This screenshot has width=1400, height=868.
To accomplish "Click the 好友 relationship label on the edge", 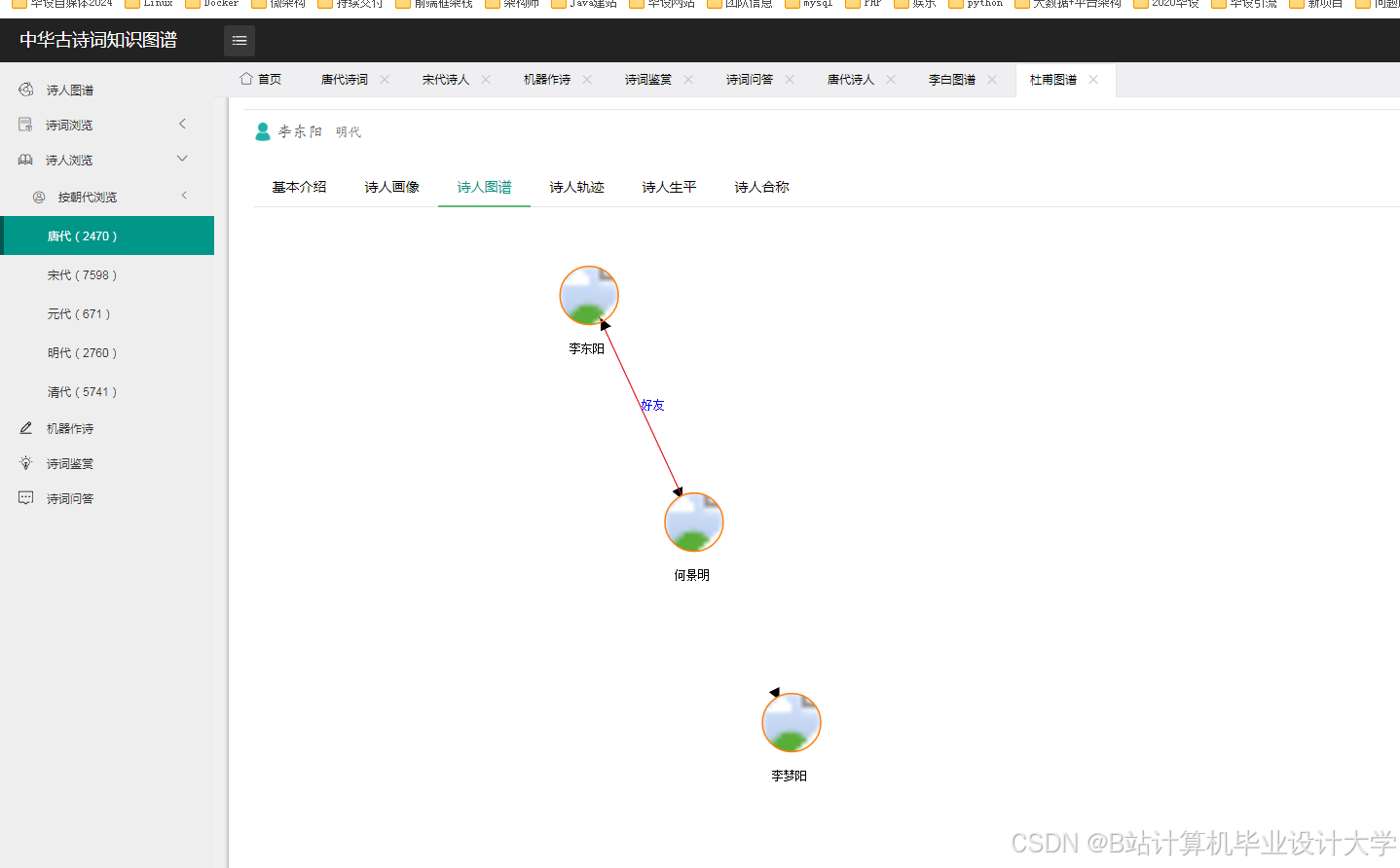I will tap(651, 405).
